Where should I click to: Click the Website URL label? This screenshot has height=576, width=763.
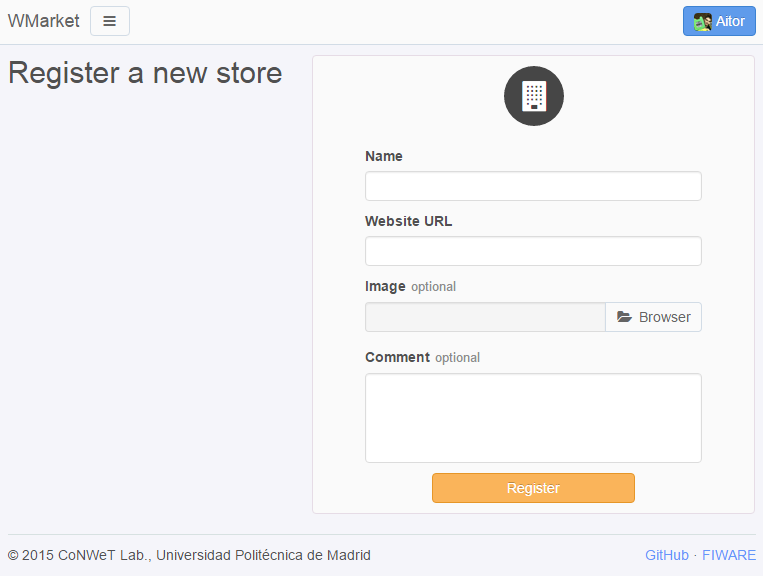point(409,221)
